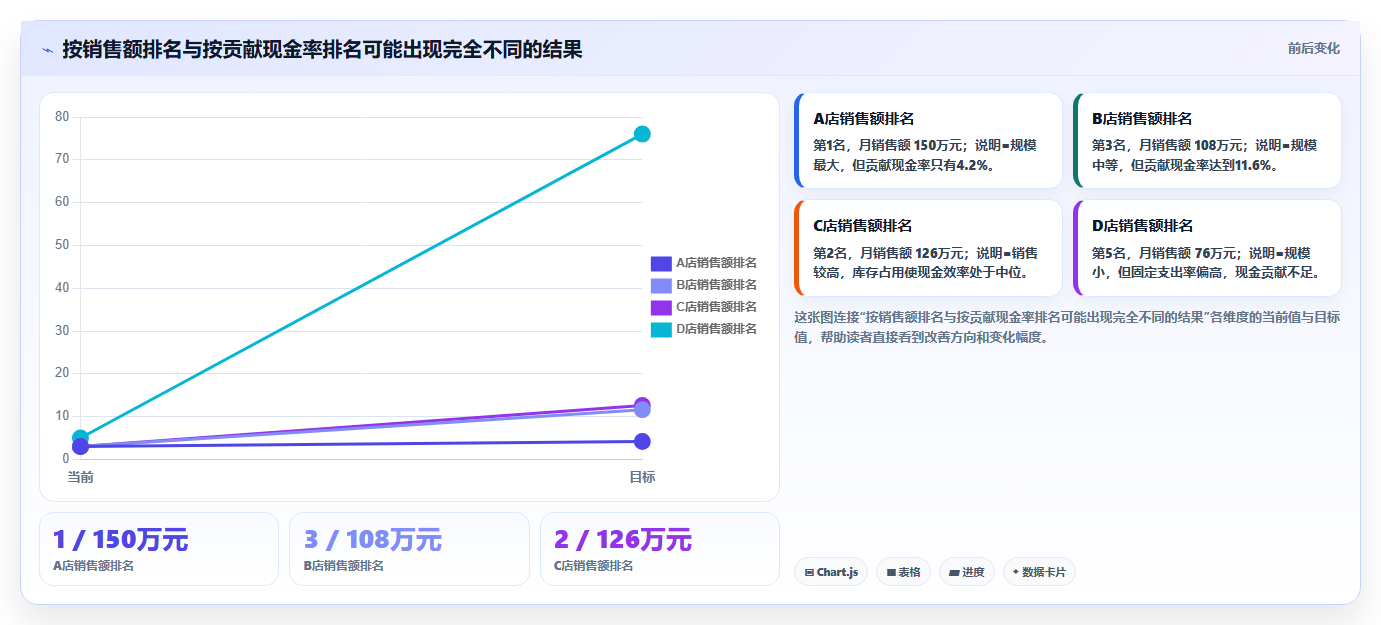1381x625 pixels.
Task: Click the page title about 销售额排名
Action: [322, 49]
